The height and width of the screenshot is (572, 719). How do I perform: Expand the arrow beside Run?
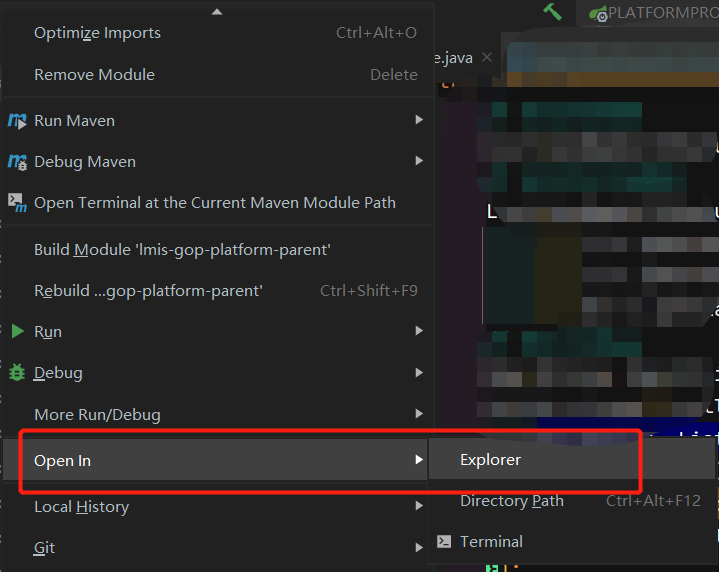tap(419, 331)
